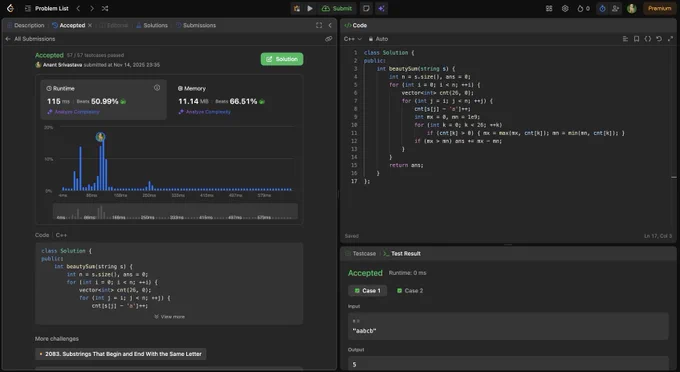Click 'Ln 17, Col 3' status text
This screenshot has height=372, width=680.
658,236
